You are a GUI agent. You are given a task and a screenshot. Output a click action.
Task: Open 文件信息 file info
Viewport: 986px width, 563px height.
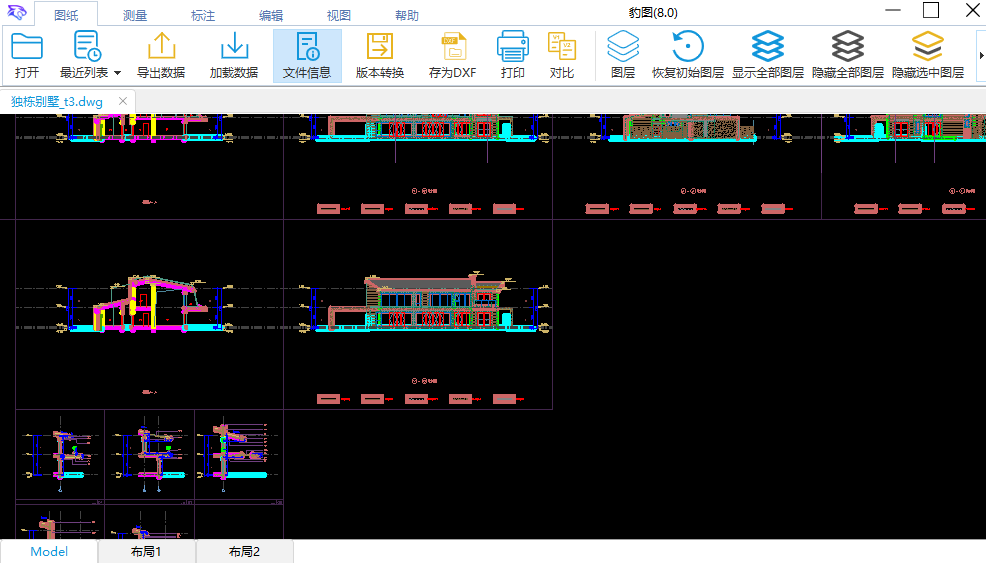point(307,47)
